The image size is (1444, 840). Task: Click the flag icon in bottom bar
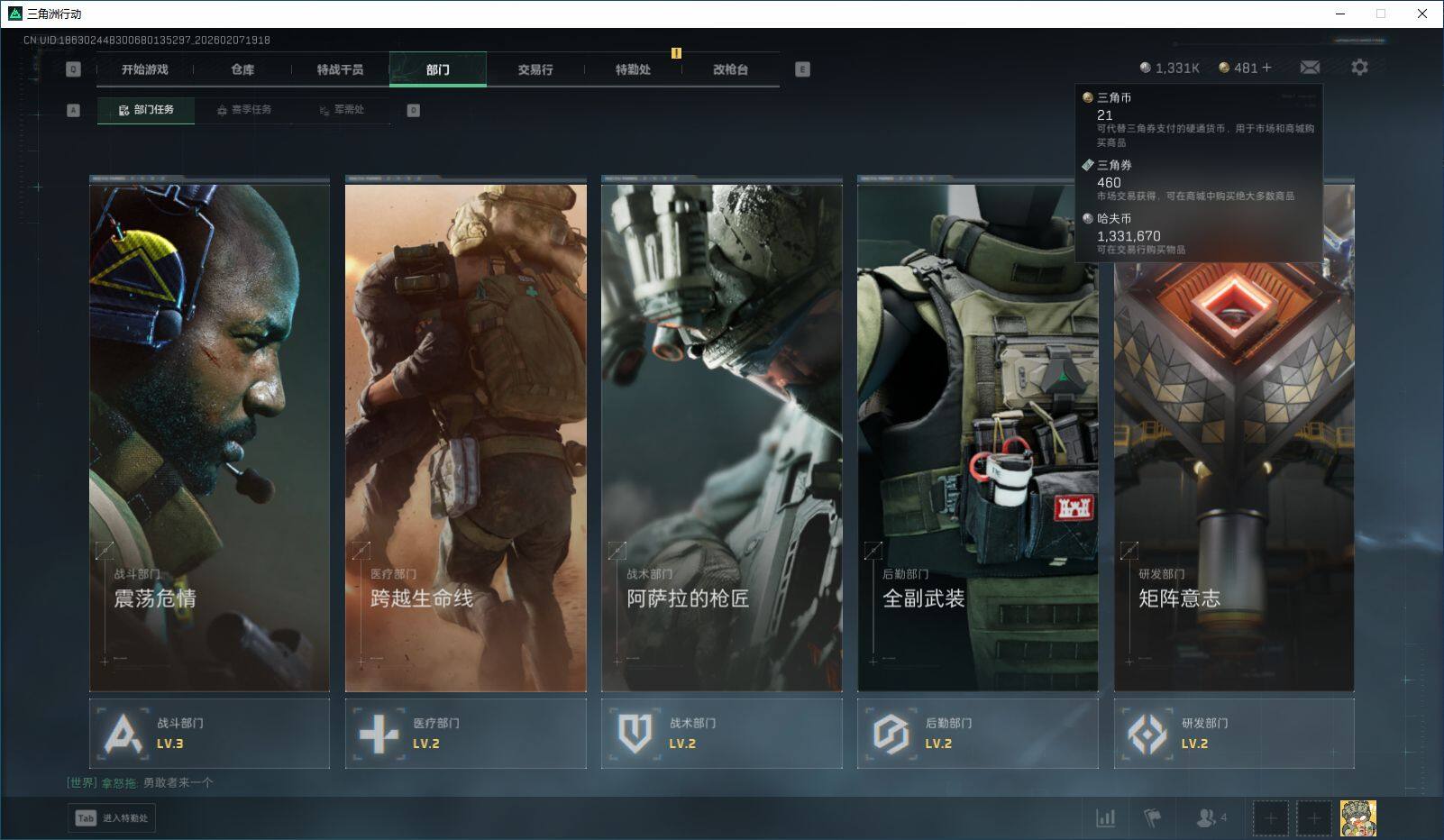click(1152, 818)
